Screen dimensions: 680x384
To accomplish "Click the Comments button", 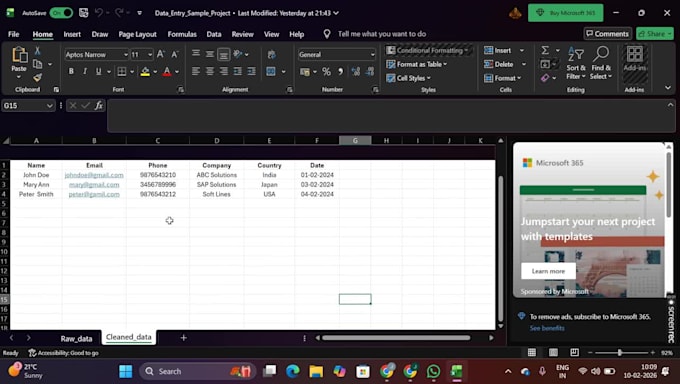I will pyautogui.click(x=607, y=34).
